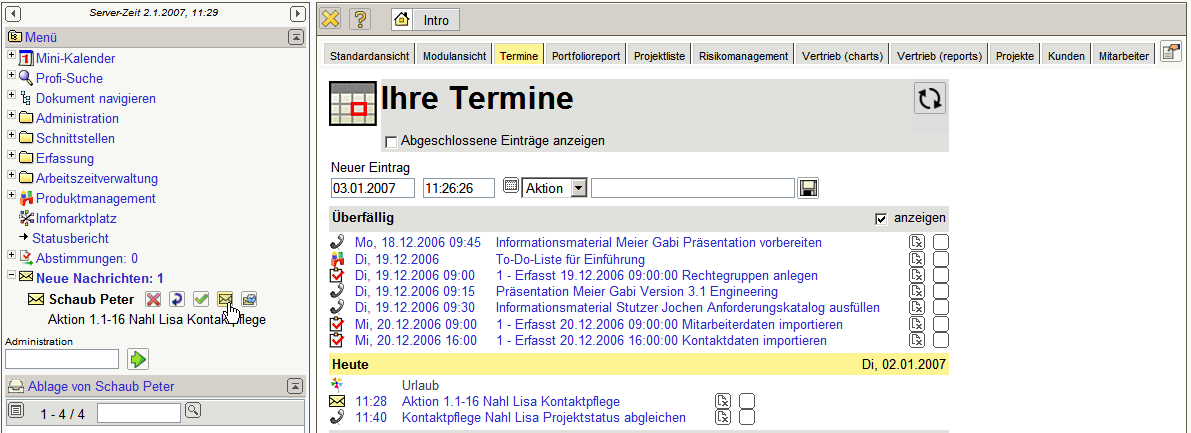Click the green arrow go button
Image resolution: width=1191 pixels, height=433 pixels.
coord(137,358)
